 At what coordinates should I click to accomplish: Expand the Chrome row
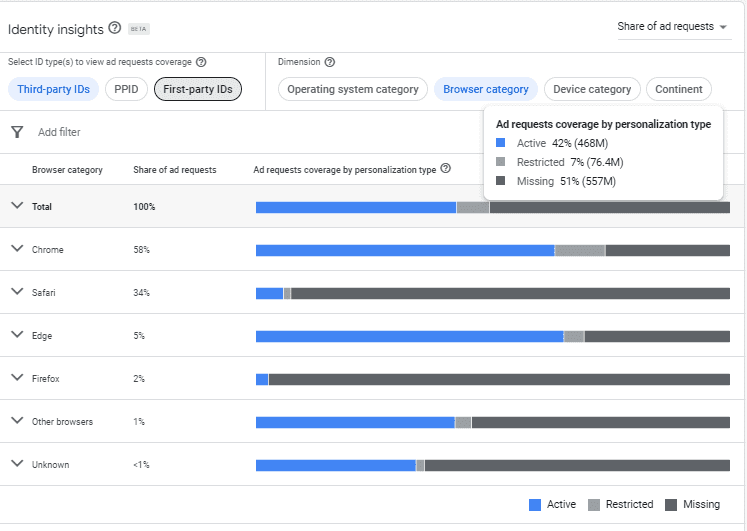coord(16,248)
